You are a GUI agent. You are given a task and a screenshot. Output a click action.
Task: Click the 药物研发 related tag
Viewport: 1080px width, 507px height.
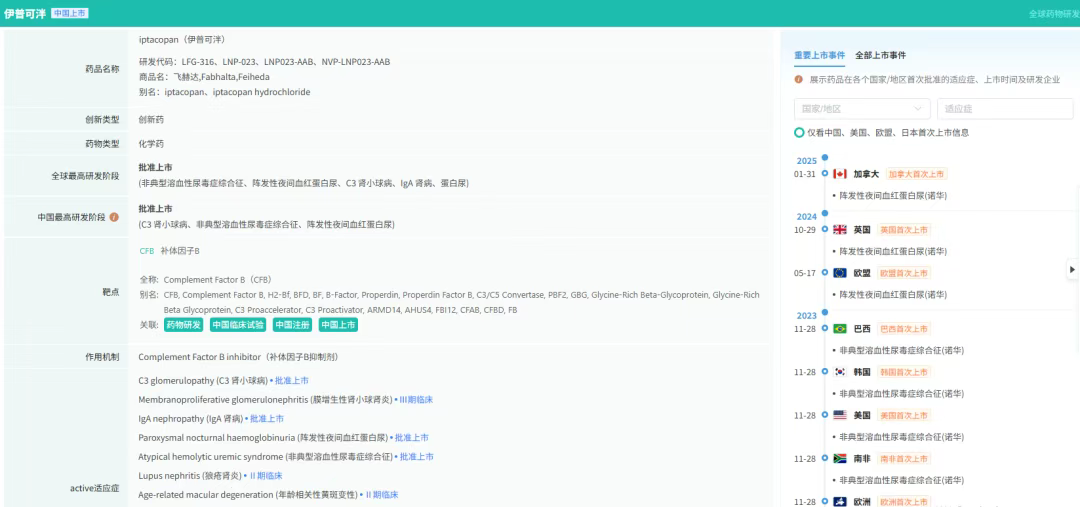183,325
